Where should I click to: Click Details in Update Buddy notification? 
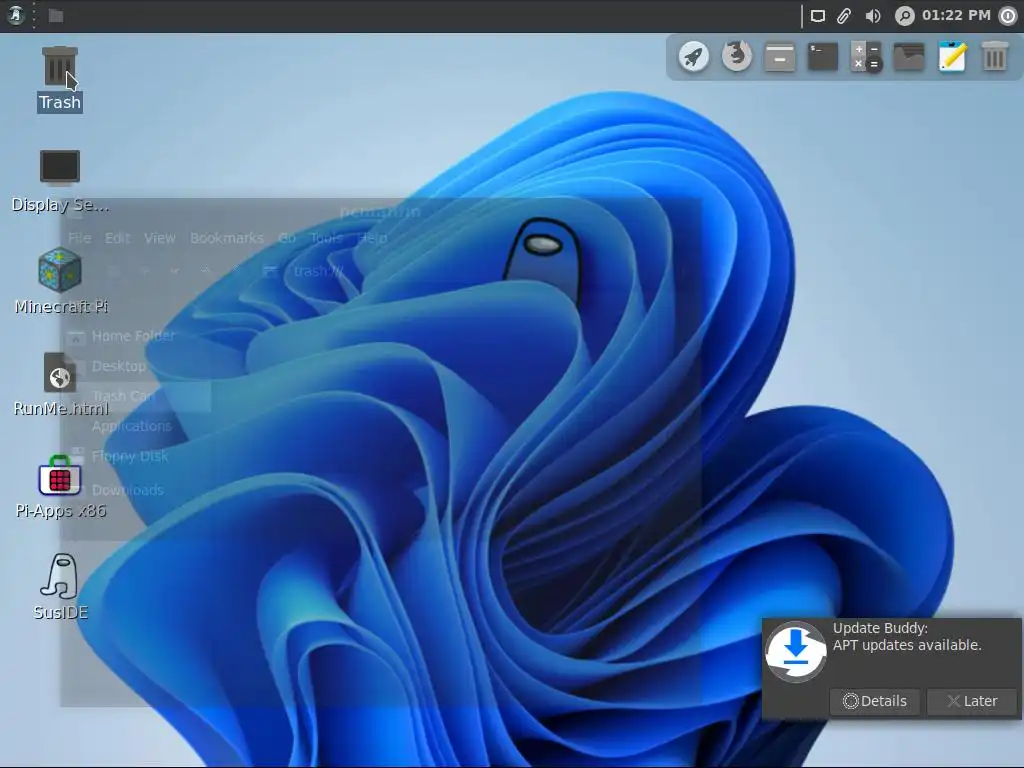point(874,701)
